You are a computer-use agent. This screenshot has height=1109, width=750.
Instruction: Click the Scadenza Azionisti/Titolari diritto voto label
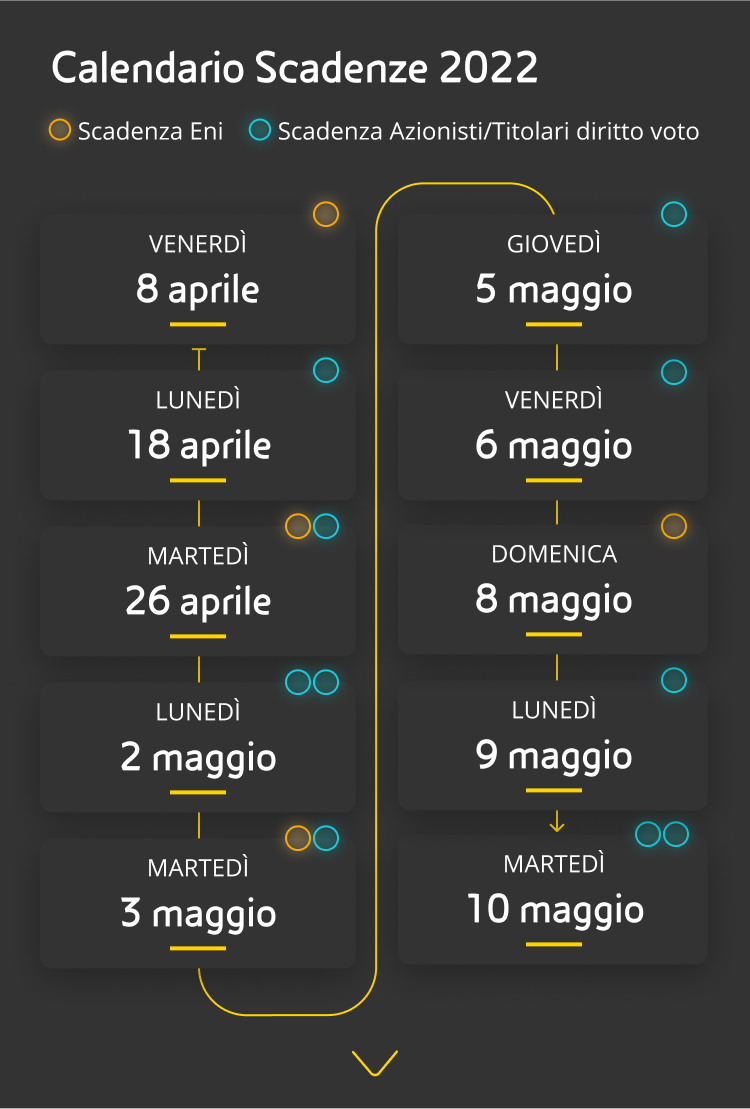coord(488,131)
